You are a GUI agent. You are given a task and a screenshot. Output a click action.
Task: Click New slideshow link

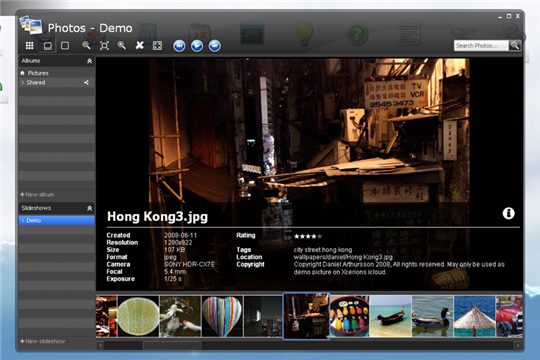(43, 341)
